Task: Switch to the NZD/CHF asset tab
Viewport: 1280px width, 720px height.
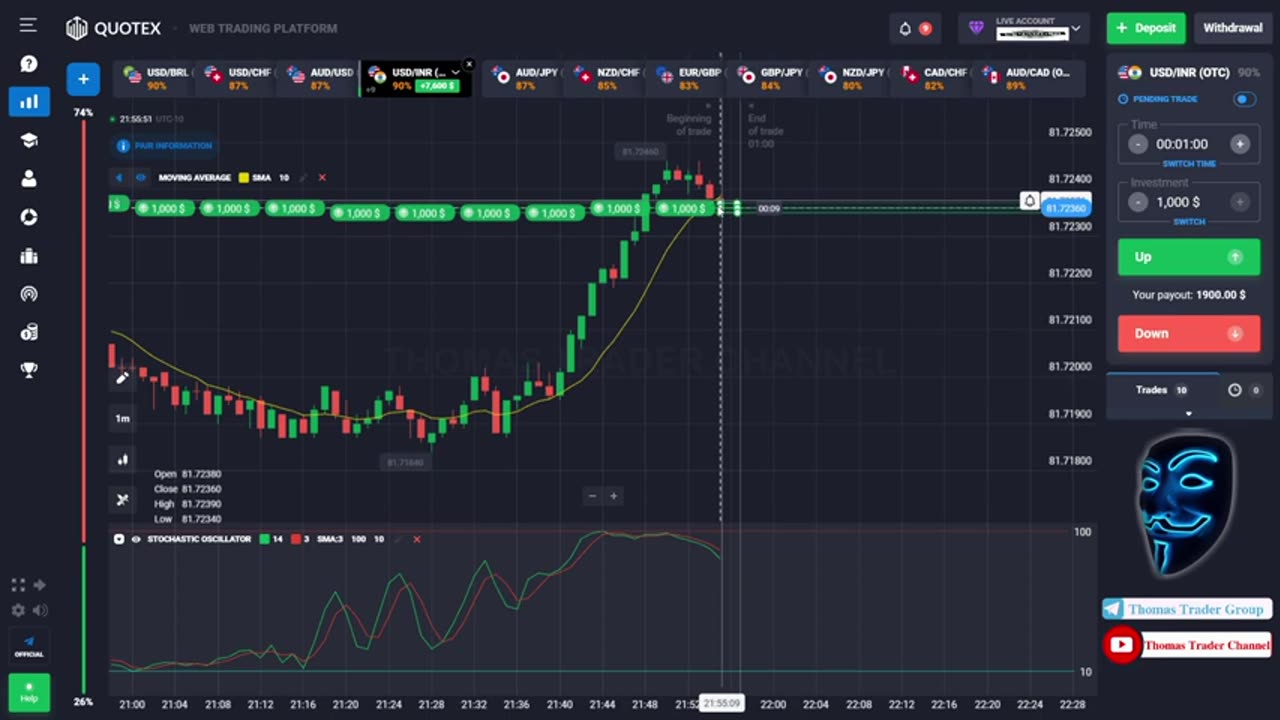Action: (x=606, y=79)
